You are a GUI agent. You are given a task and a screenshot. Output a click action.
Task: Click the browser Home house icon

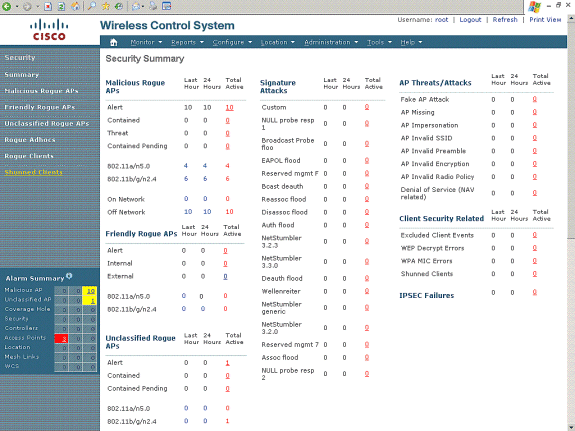(x=75, y=6)
